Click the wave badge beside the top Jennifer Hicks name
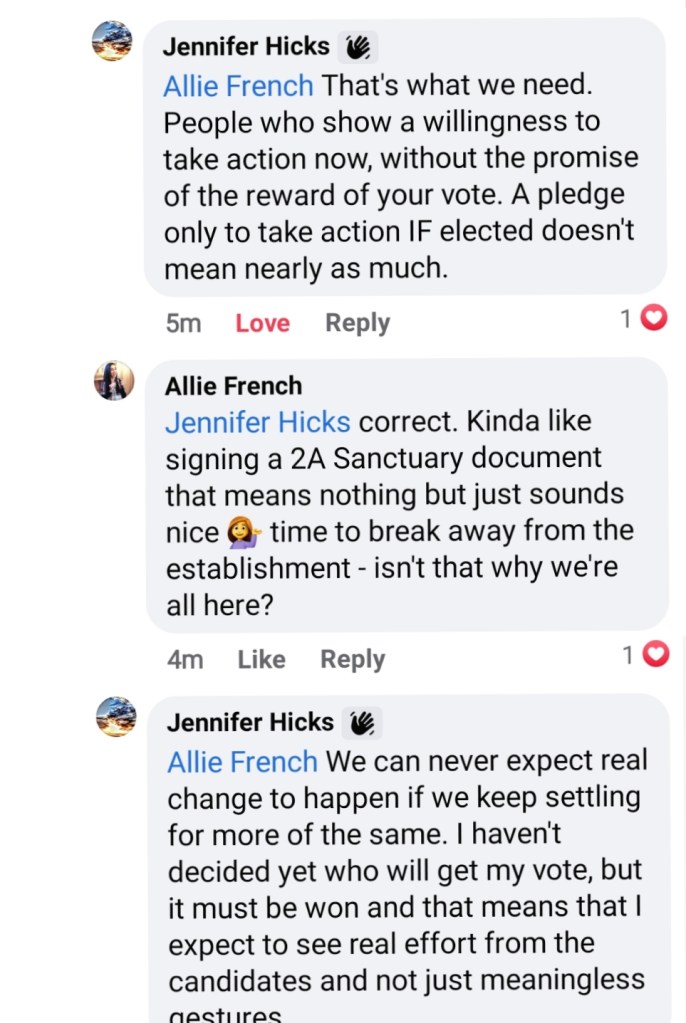The height and width of the screenshot is (1023, 686). click(x=357, y=47)
